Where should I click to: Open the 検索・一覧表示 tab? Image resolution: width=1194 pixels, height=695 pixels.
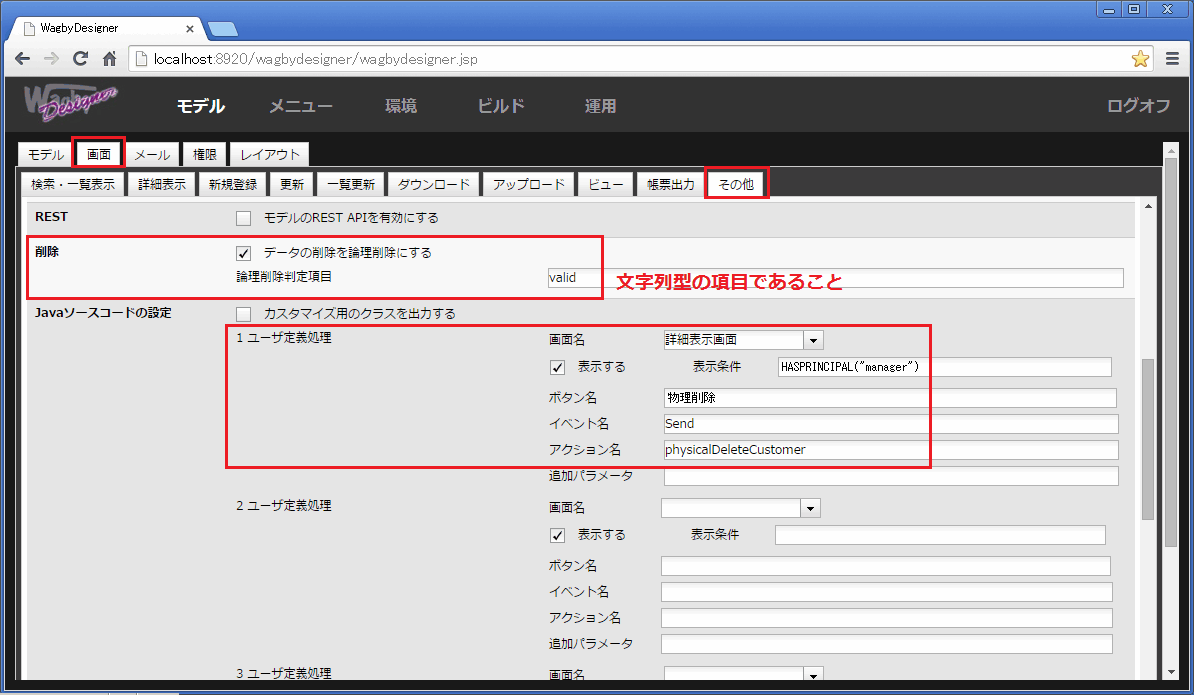[73, 184]
